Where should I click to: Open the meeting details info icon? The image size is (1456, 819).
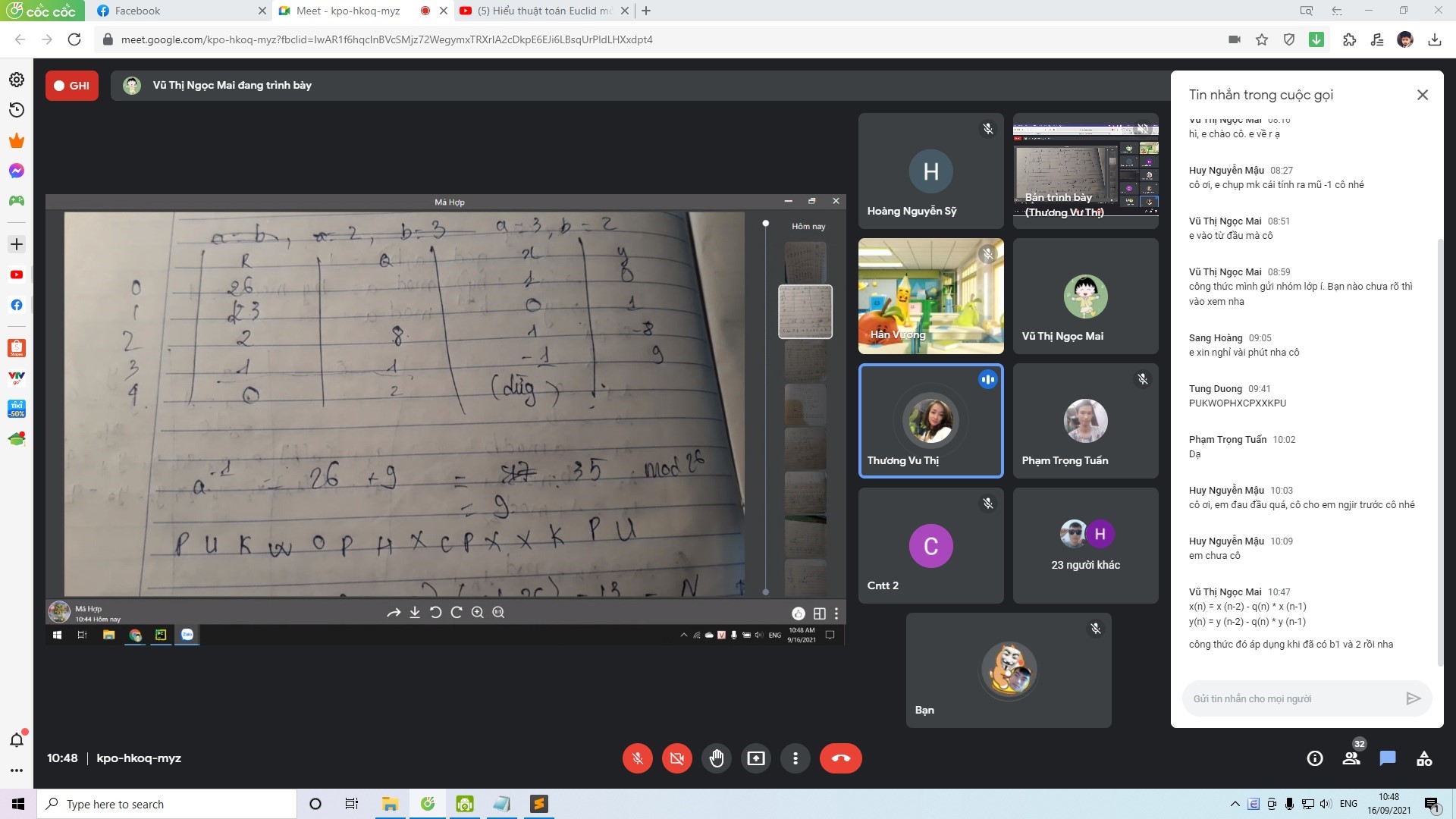pyautogui.click(x=1315, y=758)
